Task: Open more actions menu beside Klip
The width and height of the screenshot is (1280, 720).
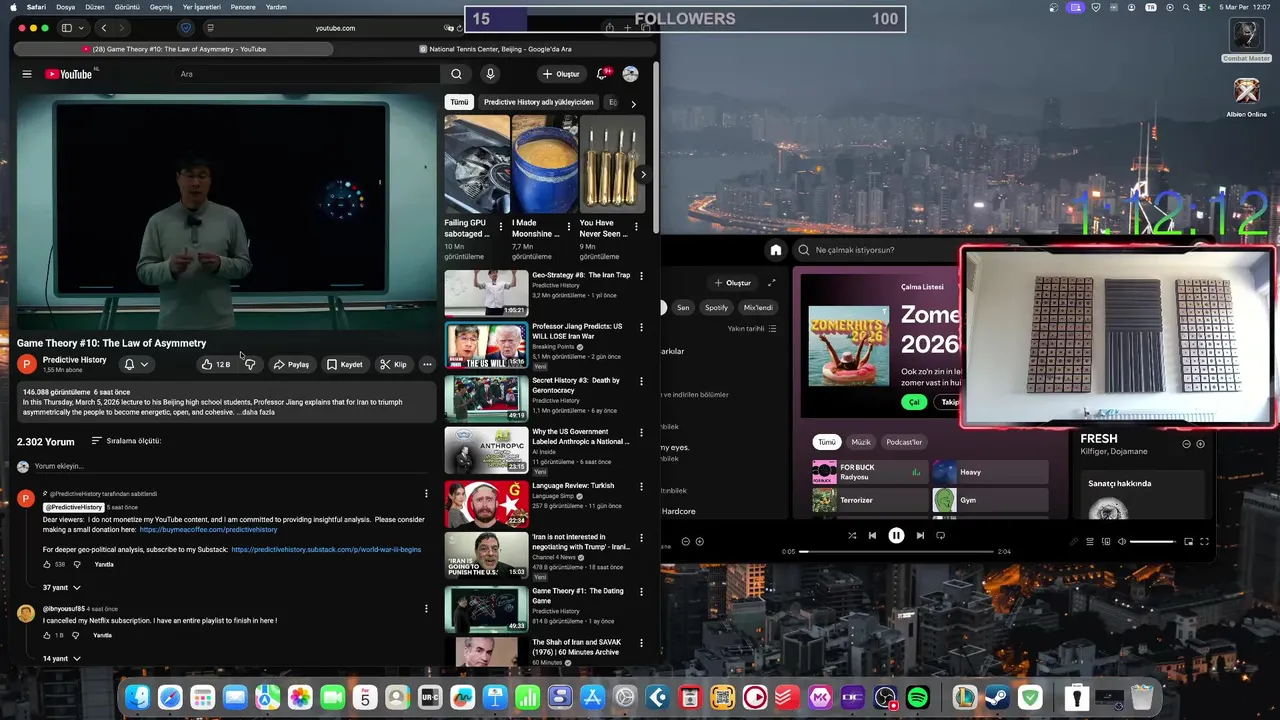Action: tap(427, 364)
